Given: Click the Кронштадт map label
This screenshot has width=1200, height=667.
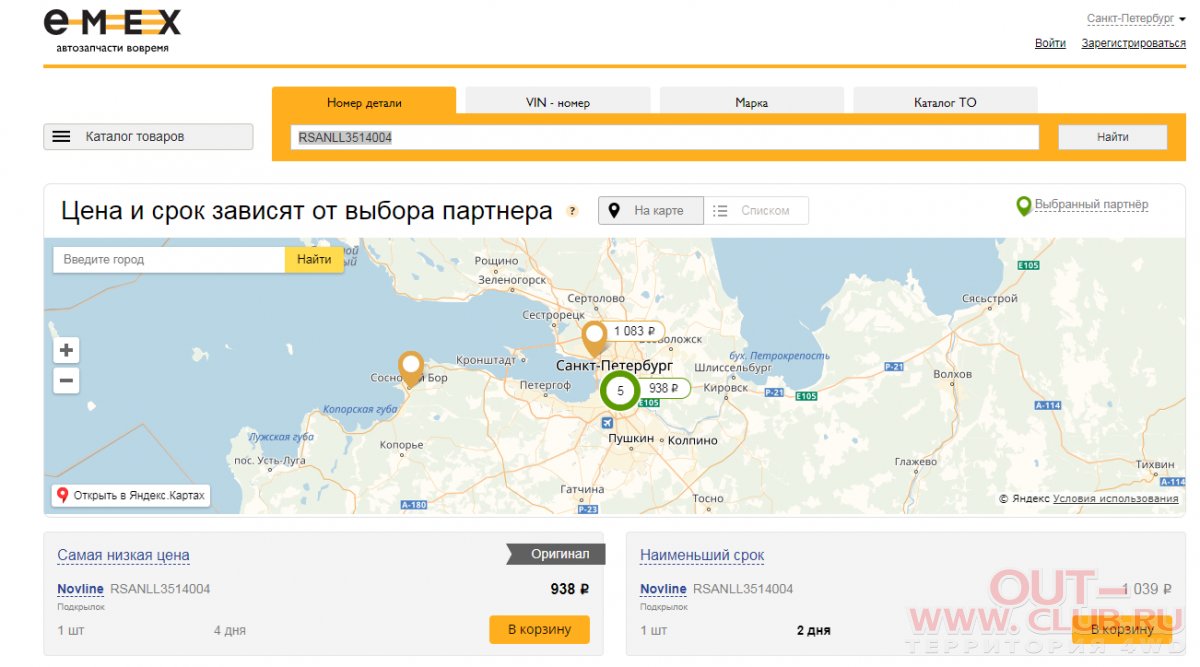Looking at the screenshot, I should coord(485,360).
